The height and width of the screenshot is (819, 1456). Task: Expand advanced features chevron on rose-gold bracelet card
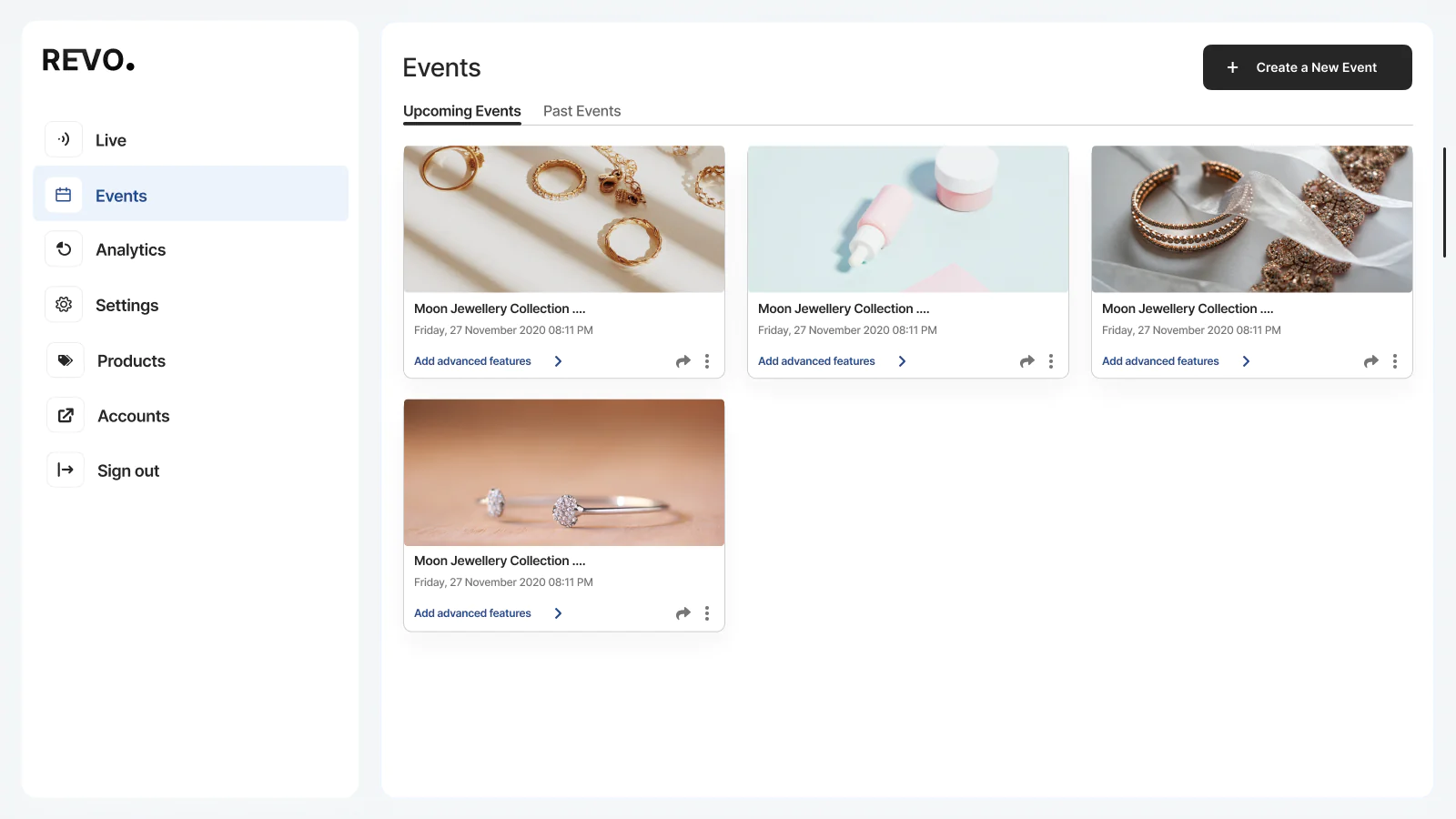click(x=1246, y=361)
